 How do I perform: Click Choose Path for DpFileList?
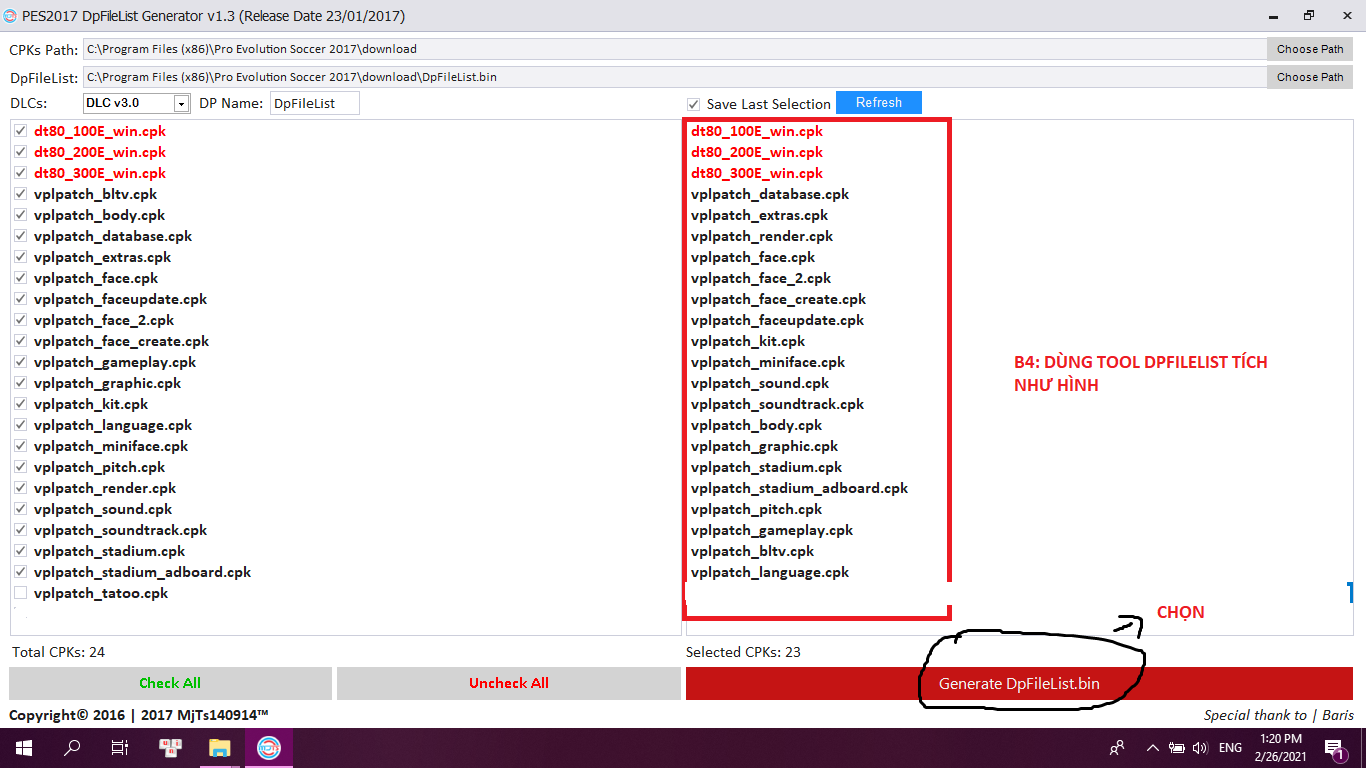1310,77
